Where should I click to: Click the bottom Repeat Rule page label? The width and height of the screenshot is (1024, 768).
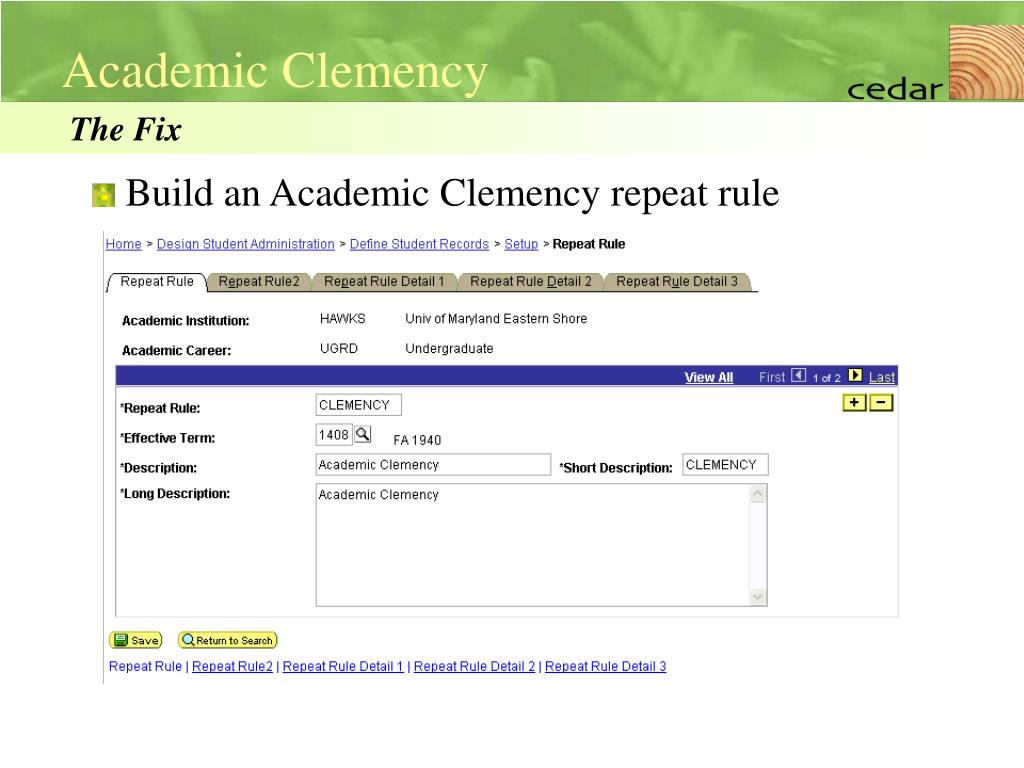pos(145,667)
